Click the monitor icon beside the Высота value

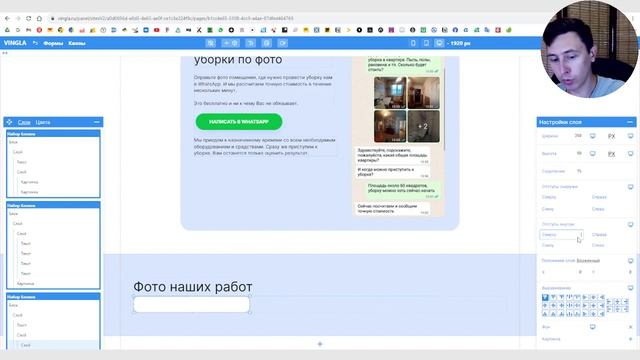click(x=593, y=153)
